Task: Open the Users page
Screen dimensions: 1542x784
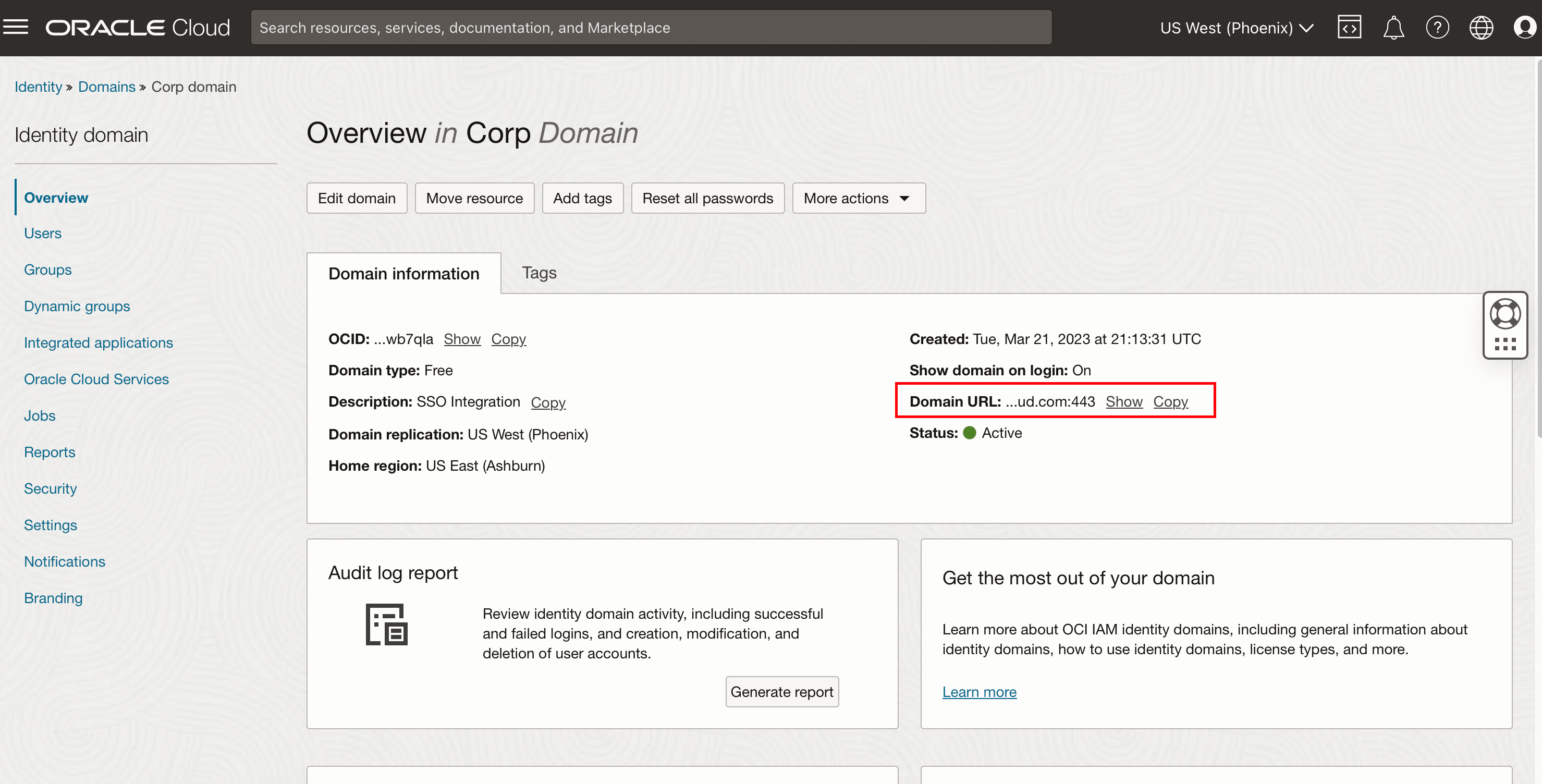Action: 43,234
